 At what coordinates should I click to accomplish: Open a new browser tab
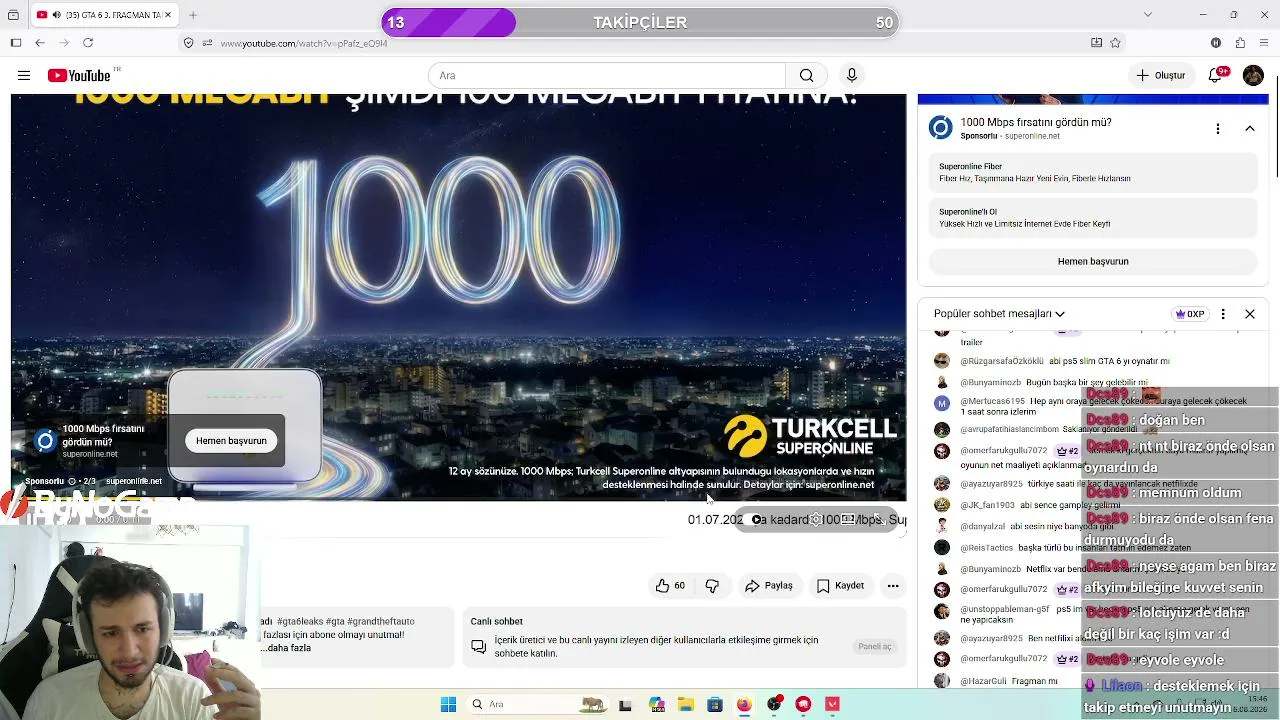point(193,15)
